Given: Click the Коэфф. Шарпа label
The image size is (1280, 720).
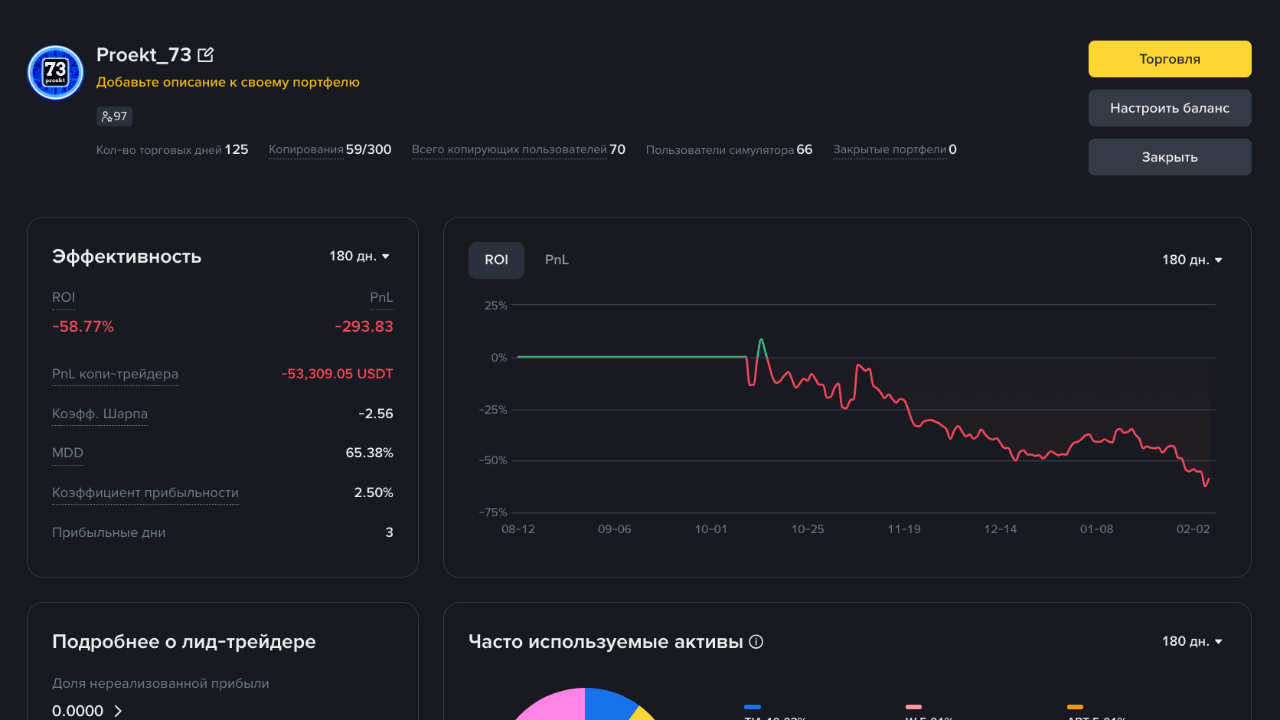Looking at the screenshot, I should pos(100,414).
